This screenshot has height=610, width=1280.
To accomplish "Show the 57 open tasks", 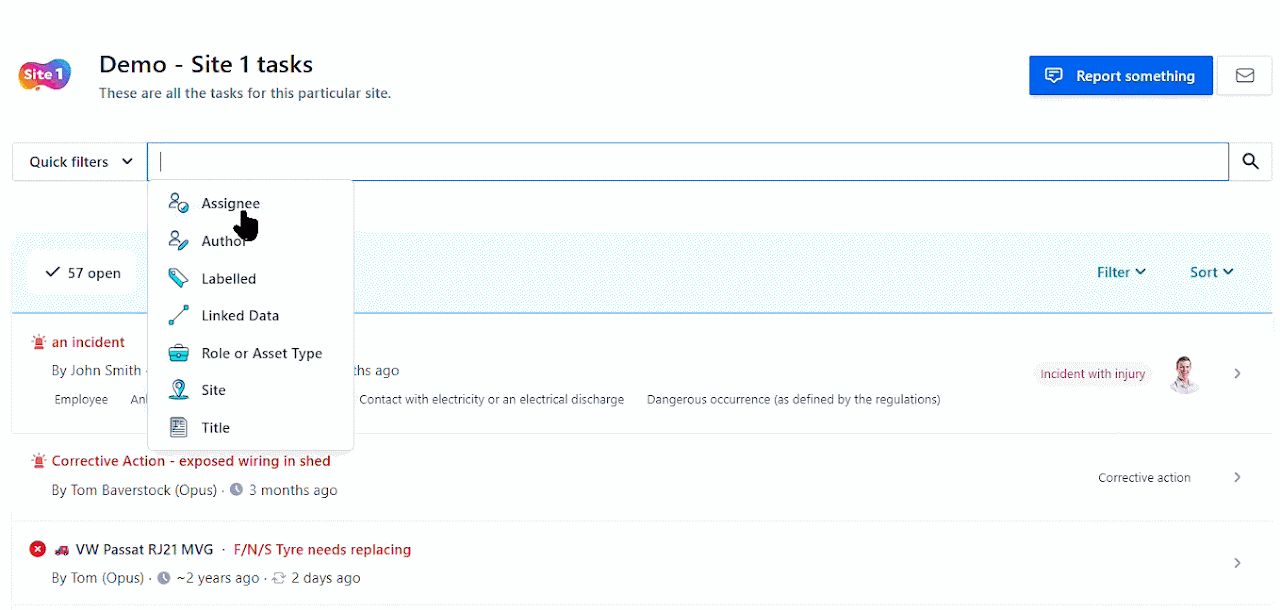I will (x=84, y=272).
